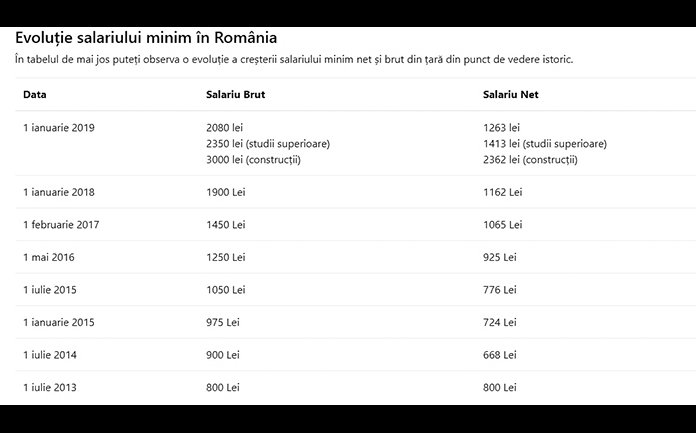Screen dimensions: 696x433
Task: Click the "1050 Lei" gross salary cell
Action: click(x=225, y=290)
